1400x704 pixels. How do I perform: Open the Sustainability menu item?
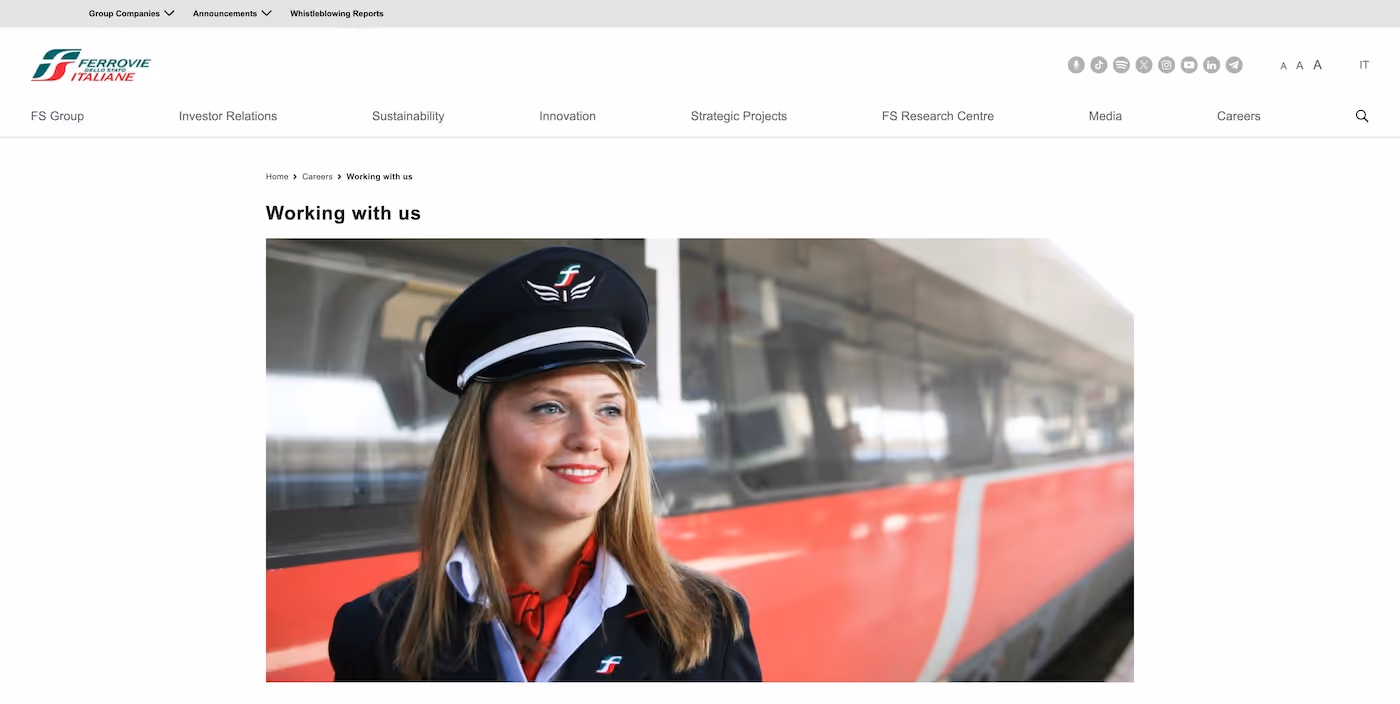pos(407,115)
